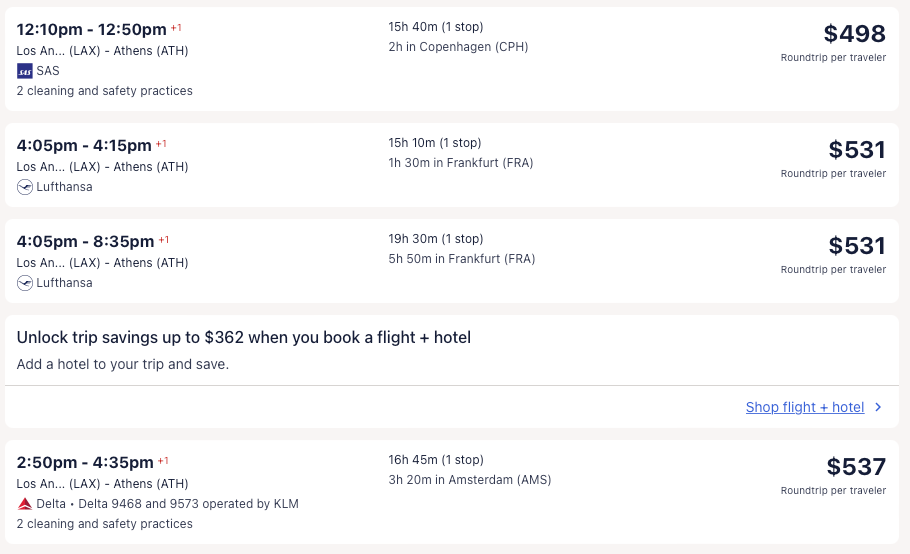Click the Unlock trip savings up to $362 heading
Viewport: 910px width, 554px height.
click(243, 338)
